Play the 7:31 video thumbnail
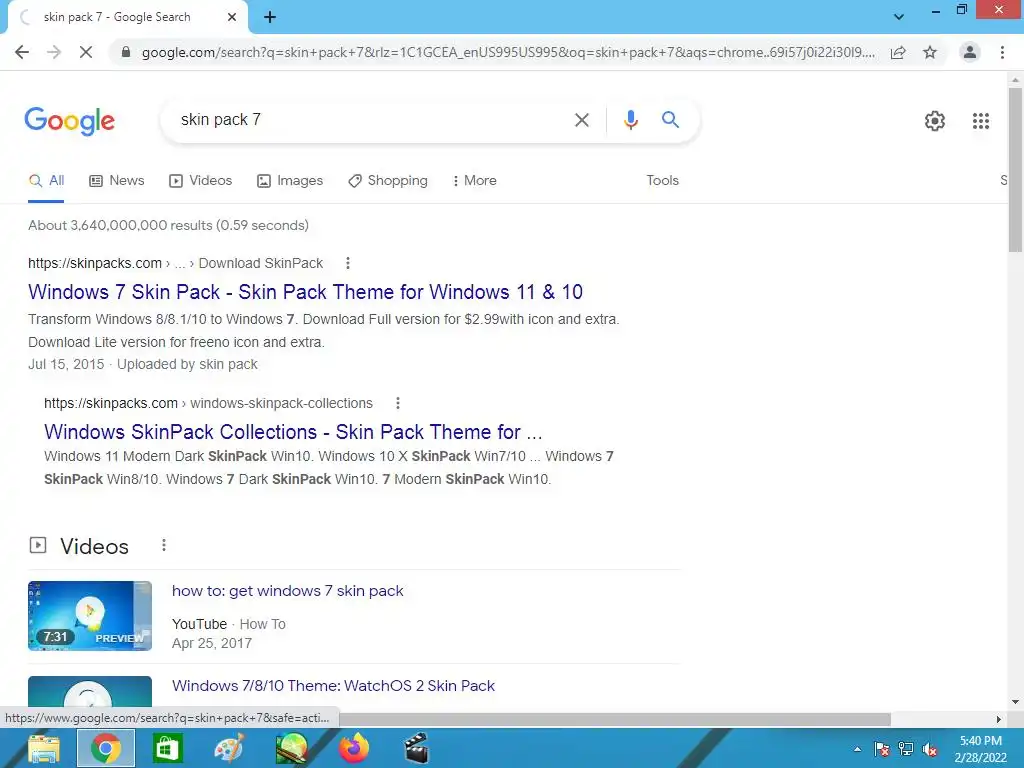1024x768 pixels. [x=90, y=616]
